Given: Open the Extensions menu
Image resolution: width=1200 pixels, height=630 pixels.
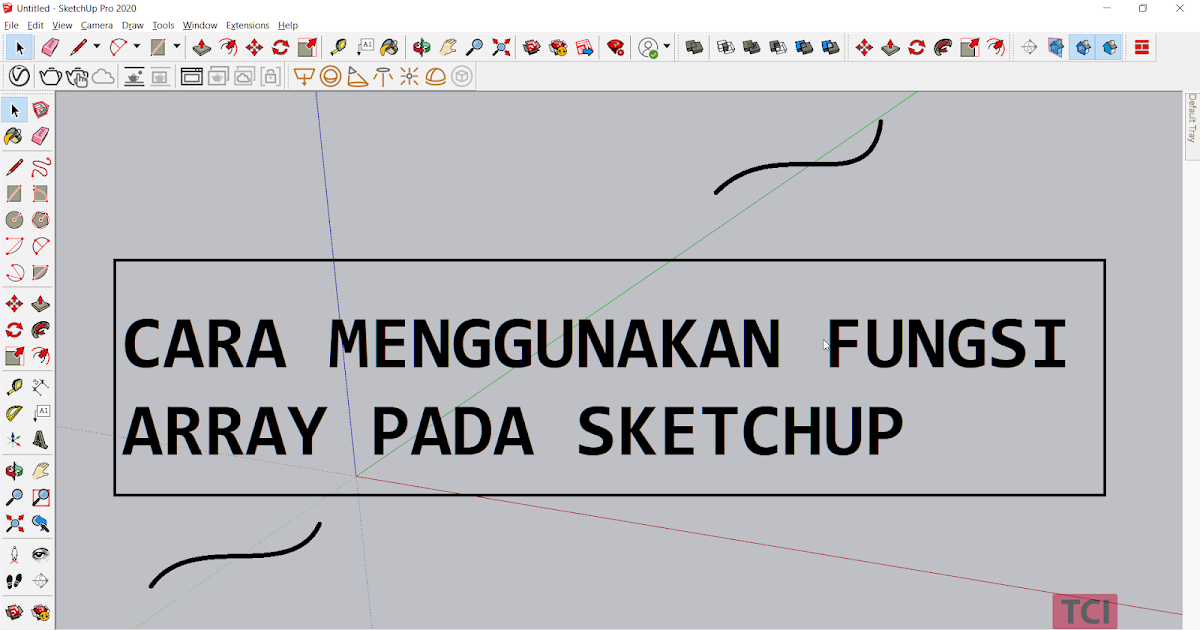Looking at the screenshot, I should click(247, 25).
